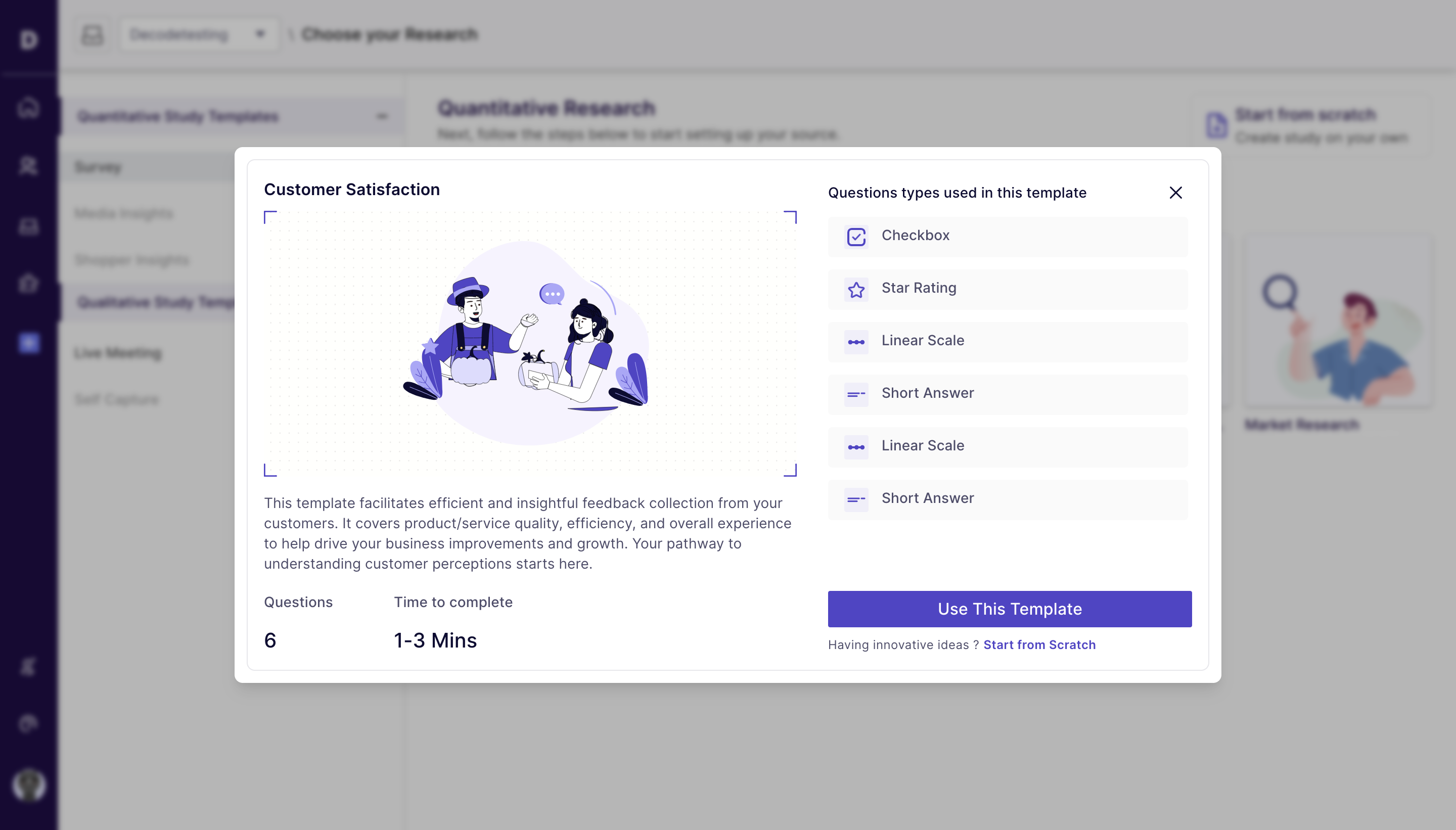Open the user avatar at sidebar bottom
Viewport: 1456px width, 830px height.
click(x=28, y=785)
